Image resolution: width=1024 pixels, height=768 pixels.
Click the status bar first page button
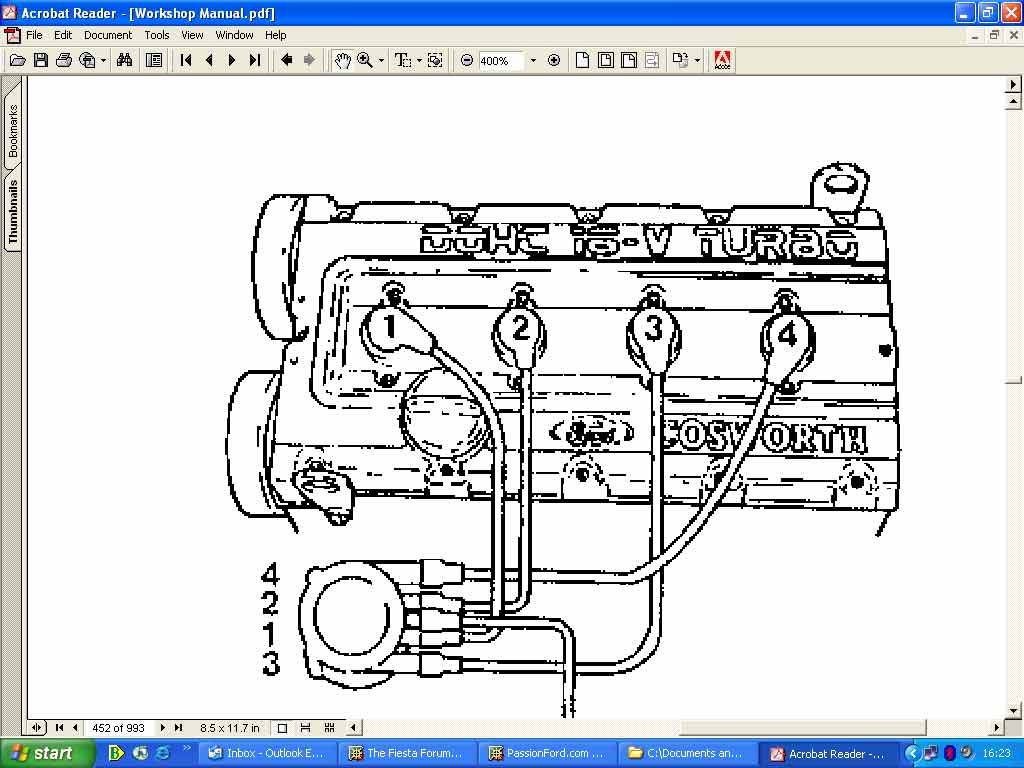(x=59, y=728)
